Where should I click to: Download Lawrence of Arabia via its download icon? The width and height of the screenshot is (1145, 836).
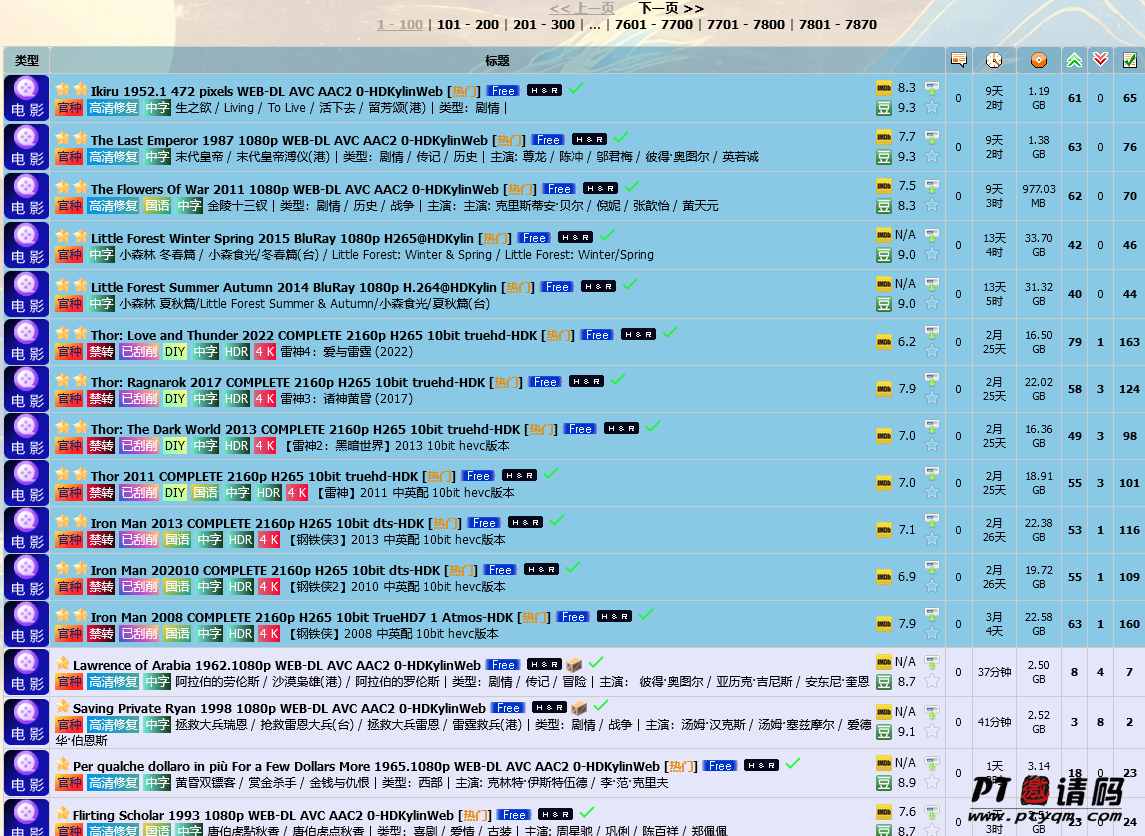(932, 663)
